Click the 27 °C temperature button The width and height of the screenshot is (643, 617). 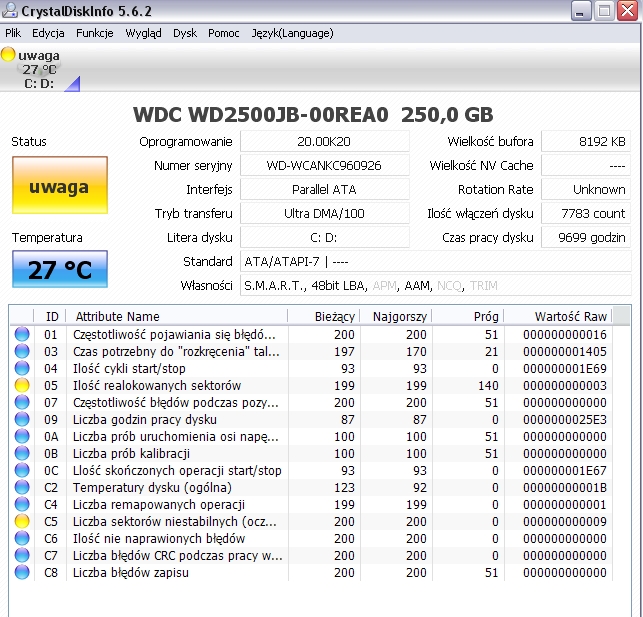pyautogui.click(x=60, y=269)
